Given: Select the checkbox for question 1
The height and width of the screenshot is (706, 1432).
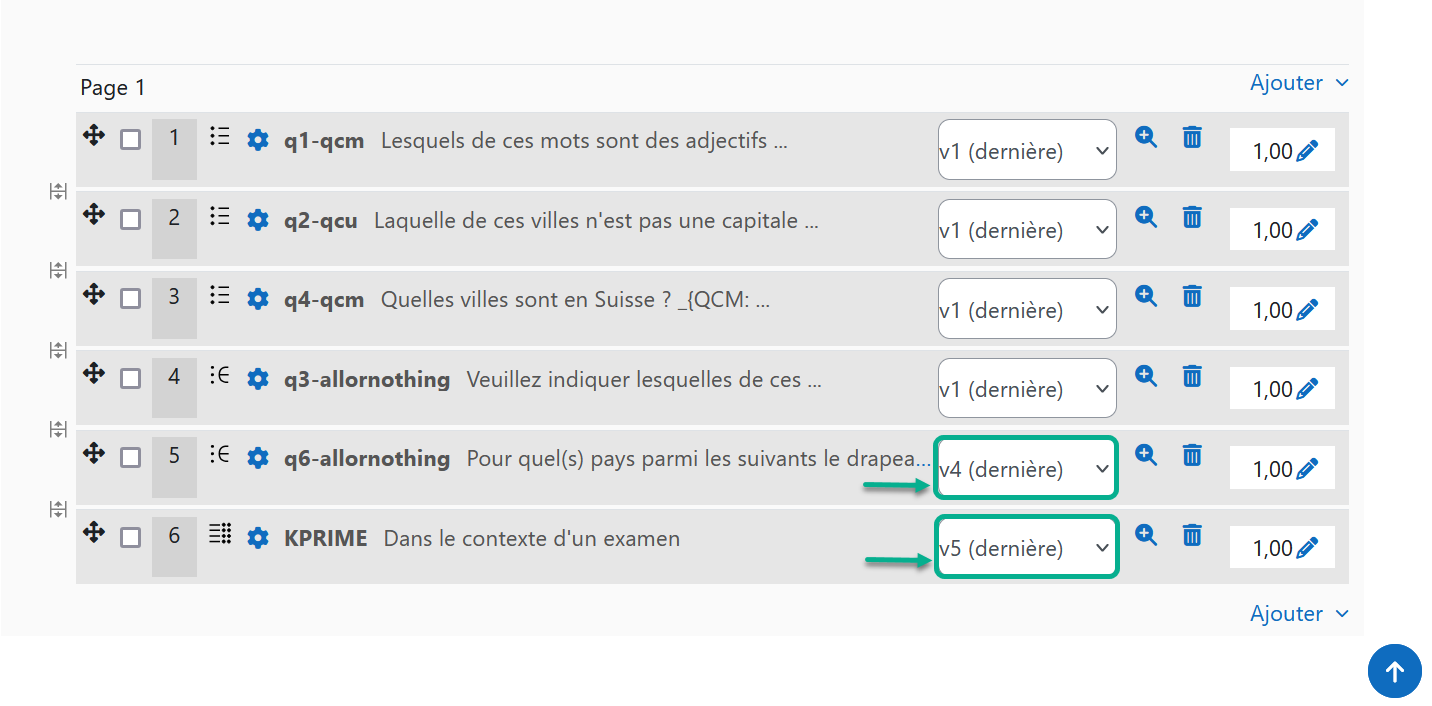Looking at the screenshot, I should pyautogui.click(x=130, y=140).
